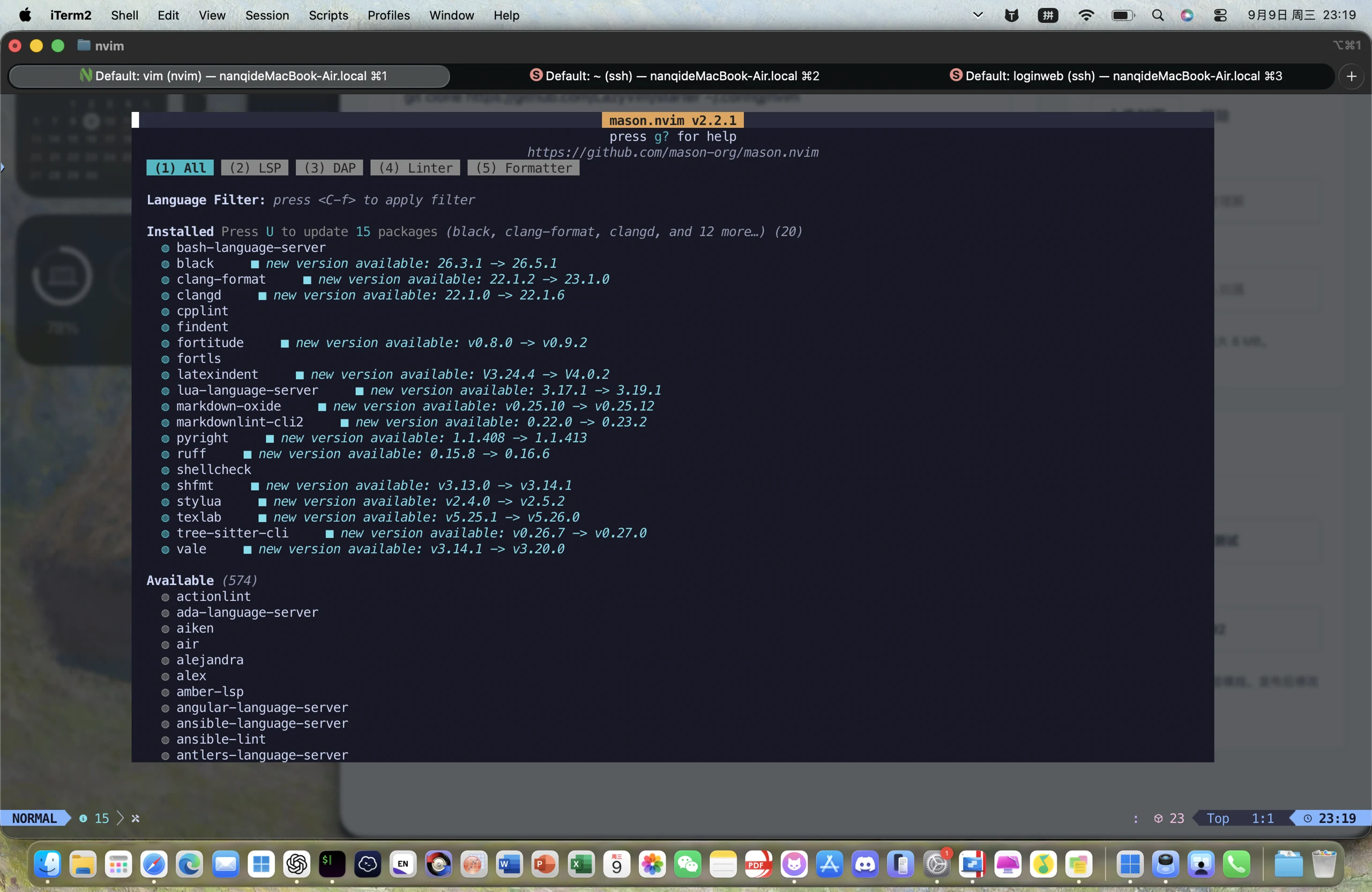Viewport: 1372px width, 892px height.
Task: Launch Microsoft Edge from the Dock
Action: pyautogui.click(x=189, y=864)
